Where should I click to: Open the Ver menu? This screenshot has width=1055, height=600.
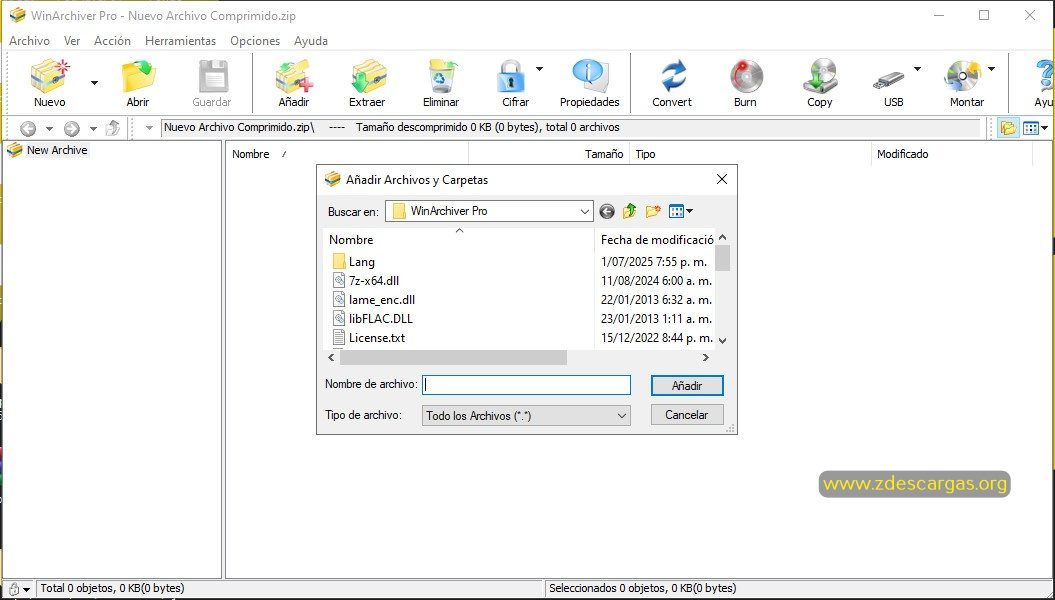click(72, 41)
